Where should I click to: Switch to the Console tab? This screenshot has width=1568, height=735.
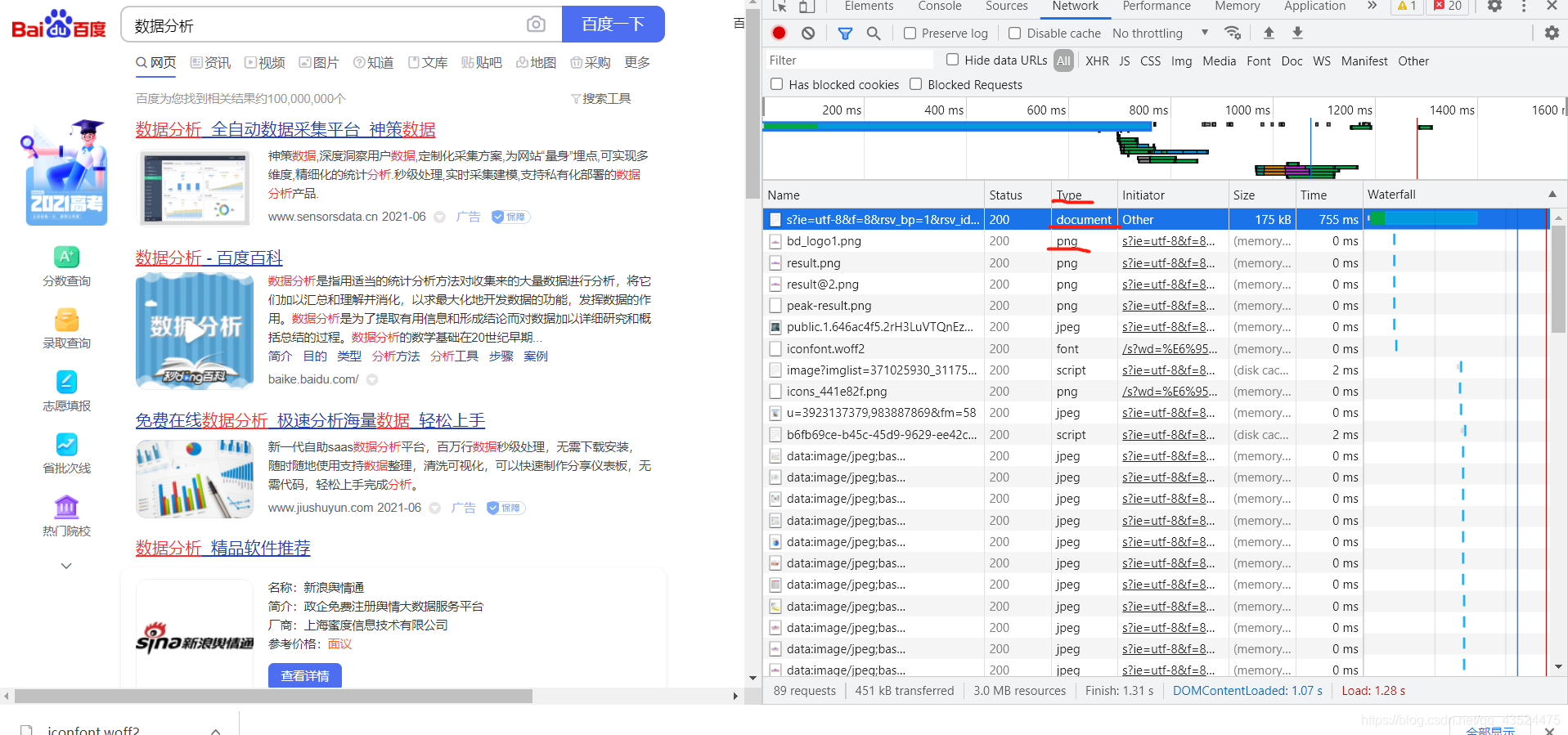tap(940, 6)
